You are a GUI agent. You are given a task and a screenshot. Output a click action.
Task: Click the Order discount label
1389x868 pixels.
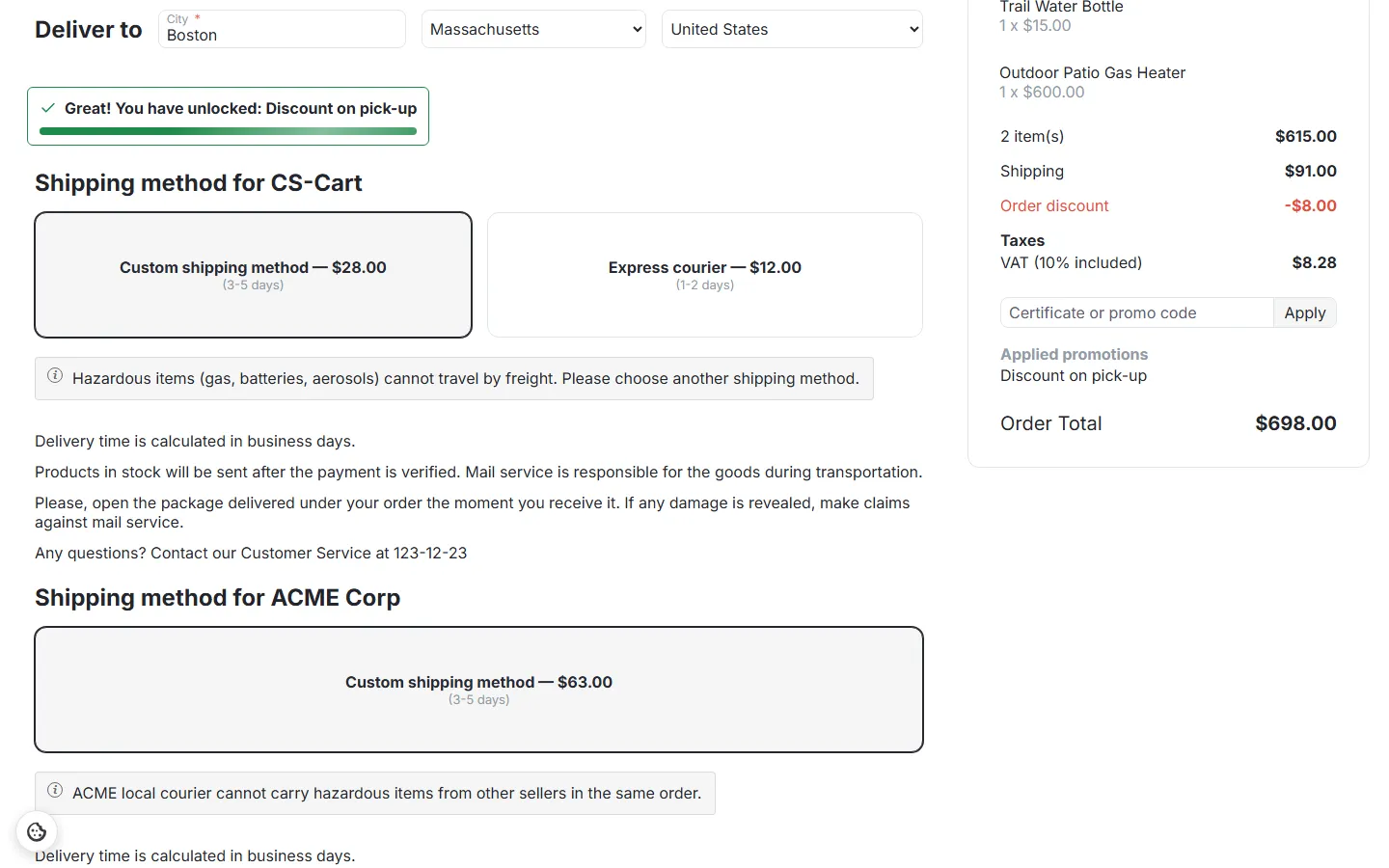[x=1054, y=205]
